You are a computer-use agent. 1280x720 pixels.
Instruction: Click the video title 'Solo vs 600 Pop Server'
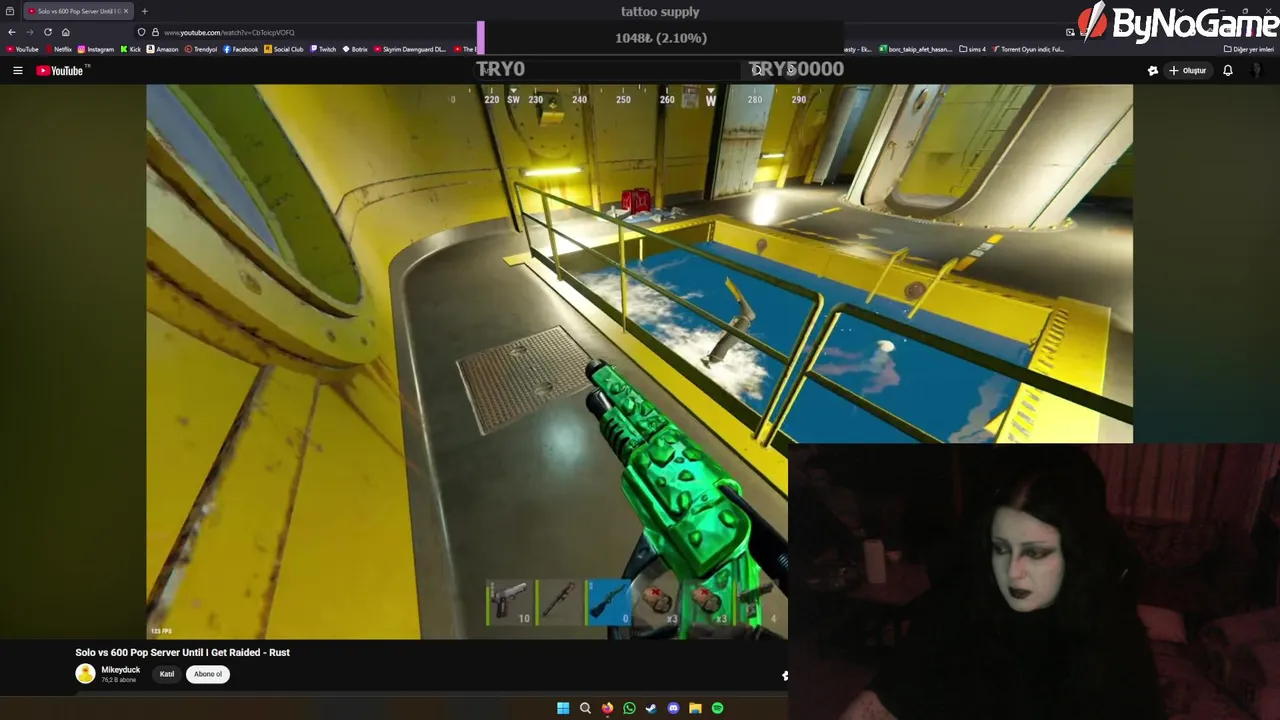pos(182,652)
